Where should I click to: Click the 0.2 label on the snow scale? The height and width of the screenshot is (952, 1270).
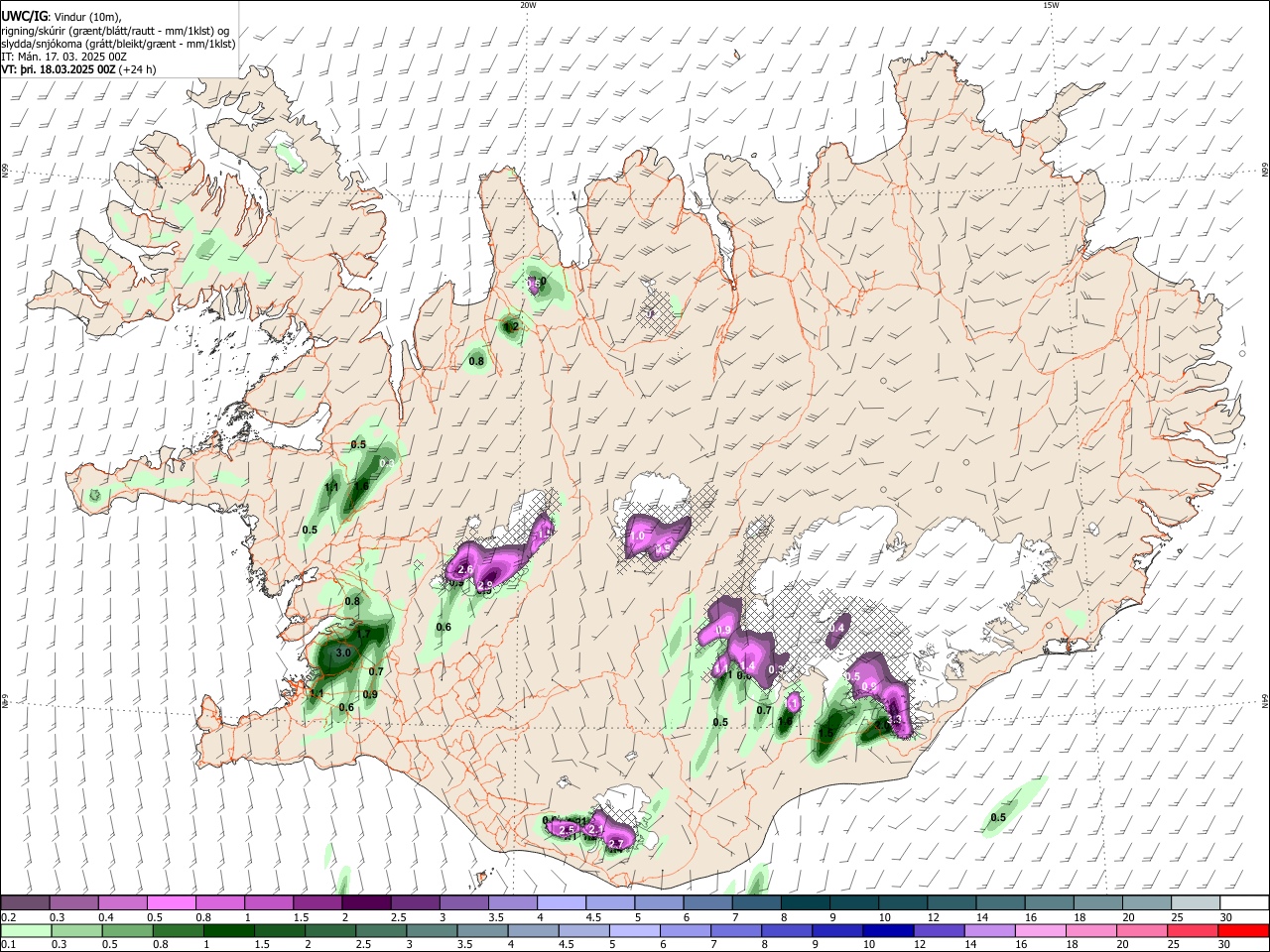pyautogui.click(x=8, y=917)
